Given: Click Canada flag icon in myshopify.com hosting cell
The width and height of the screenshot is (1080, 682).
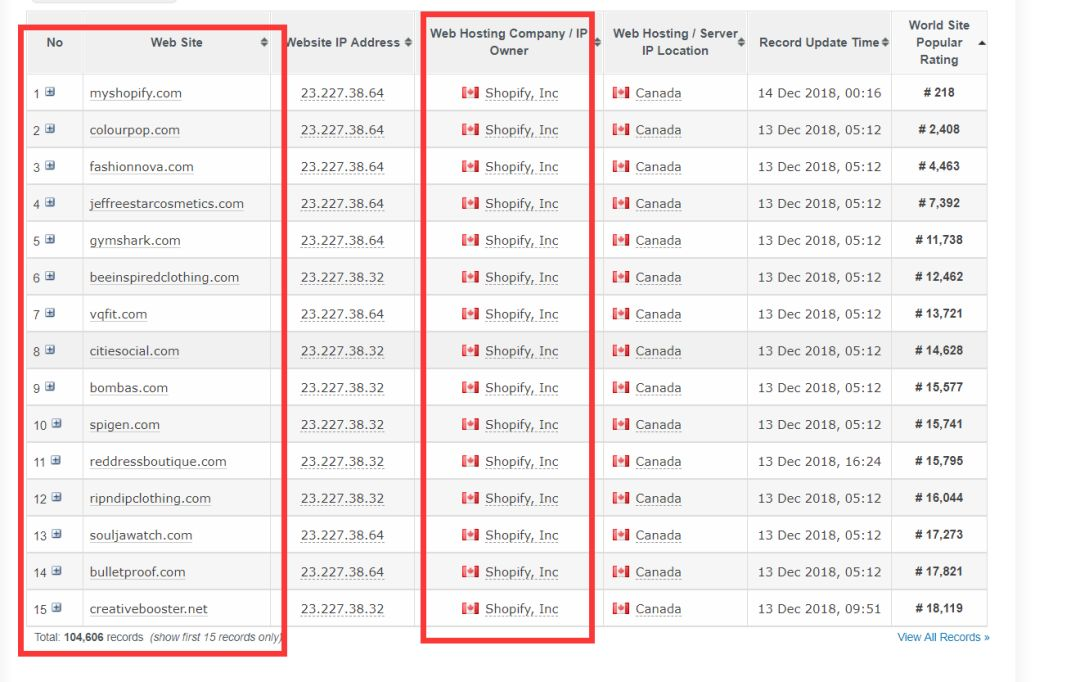Looking at the screenshot, I should coord(470,93).
